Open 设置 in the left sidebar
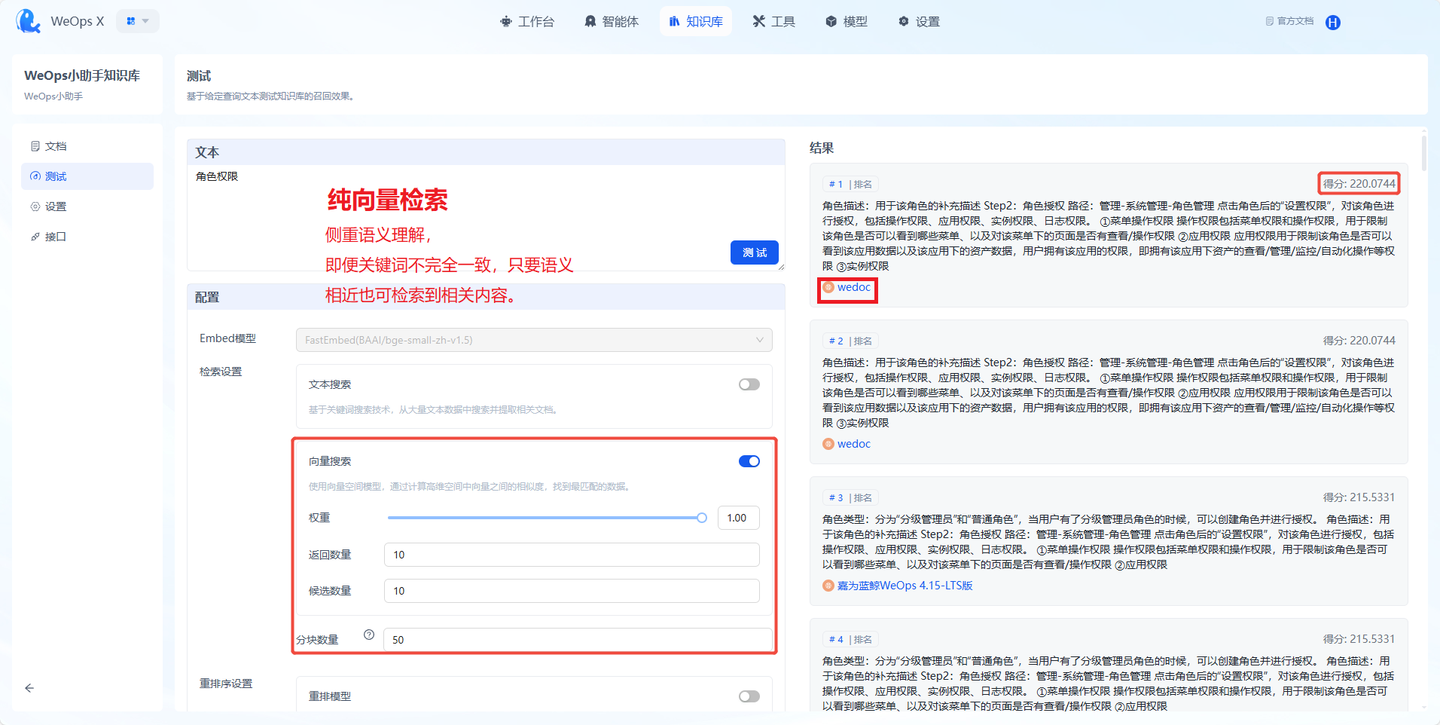This screenshot has width=1440, height=725. (x=87, y=206)
